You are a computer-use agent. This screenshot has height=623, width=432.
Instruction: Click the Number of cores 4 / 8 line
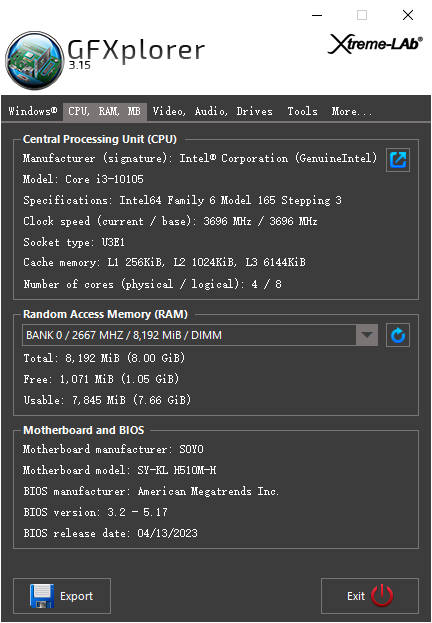coord(152,284)
